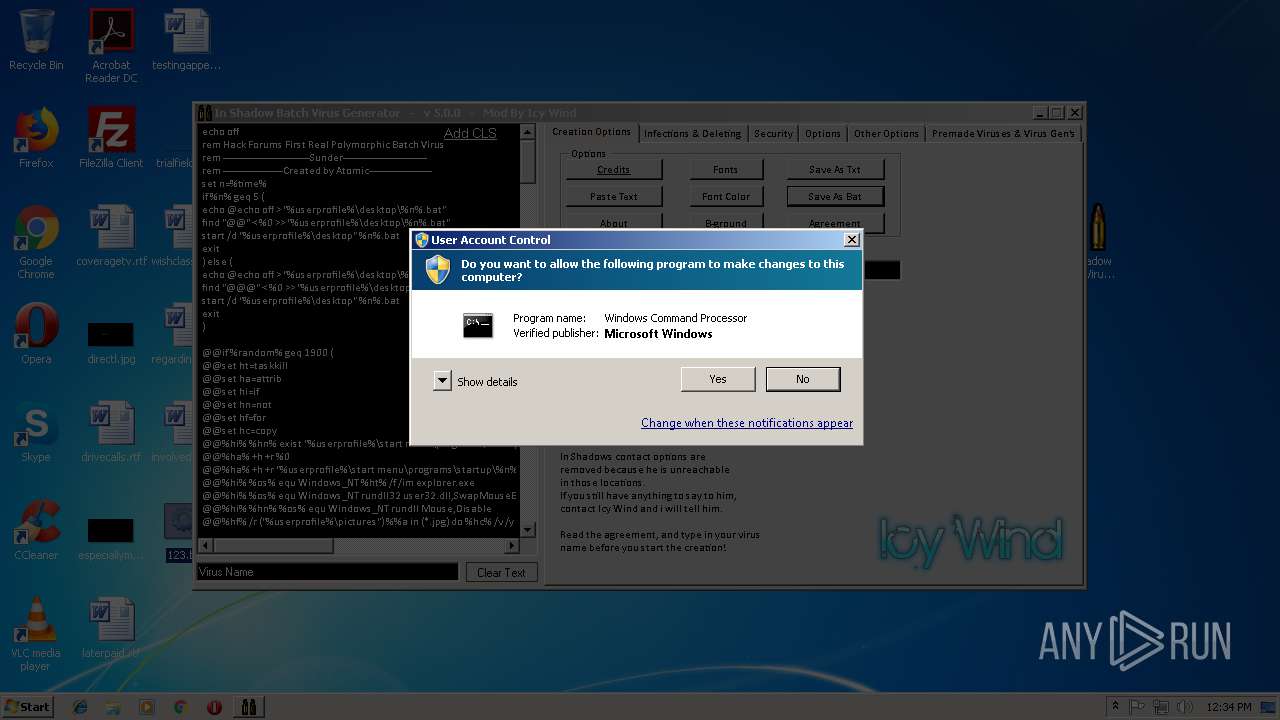Show hidden tray icons arrow
The width and height of the screenshot is (1280, 720).
1114,707
